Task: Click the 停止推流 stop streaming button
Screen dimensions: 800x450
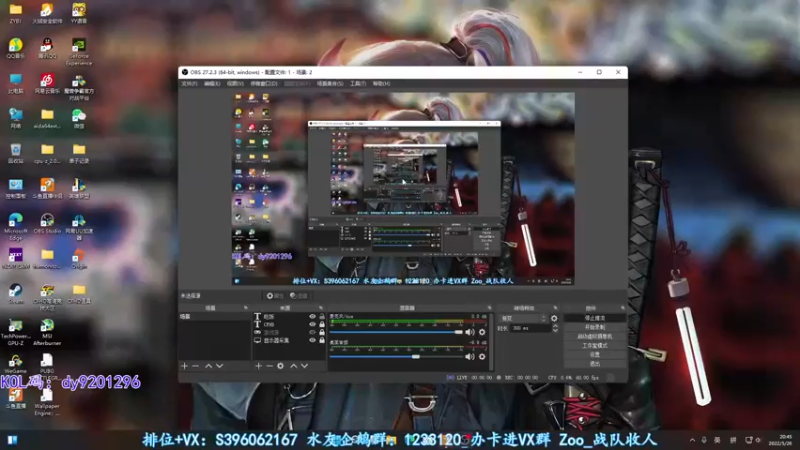Action: [595, 318]
